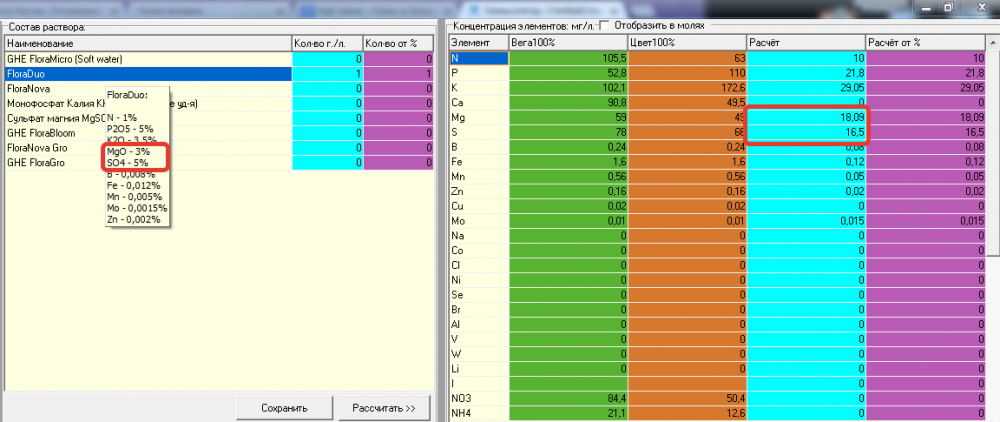Enable the Отобразить в молях checkbox

click(x=605, y=25)
